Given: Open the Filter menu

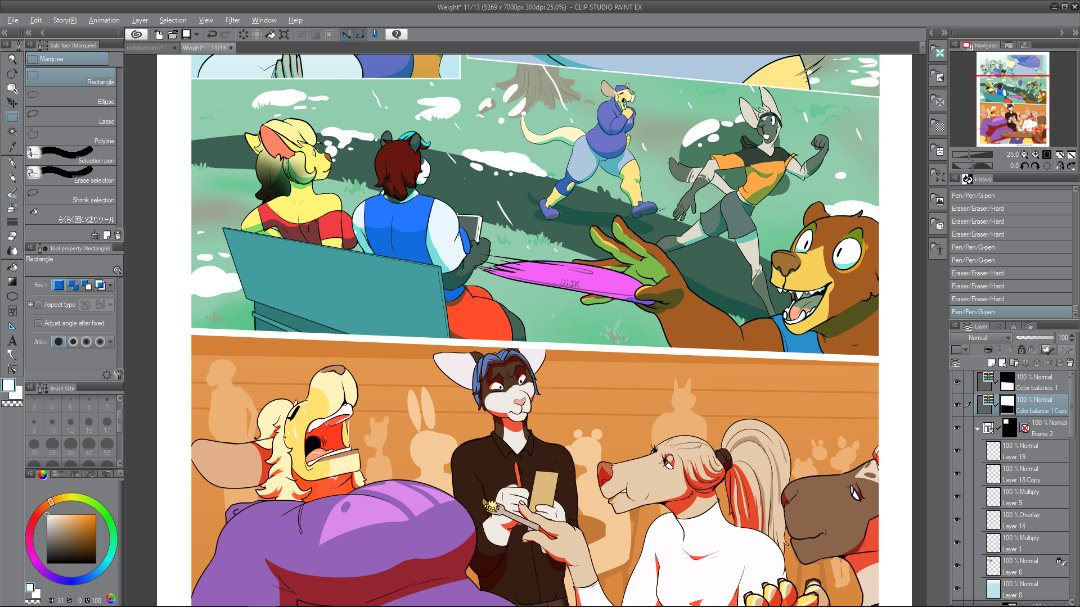Looking at the screenshot, I should [233, 20].
